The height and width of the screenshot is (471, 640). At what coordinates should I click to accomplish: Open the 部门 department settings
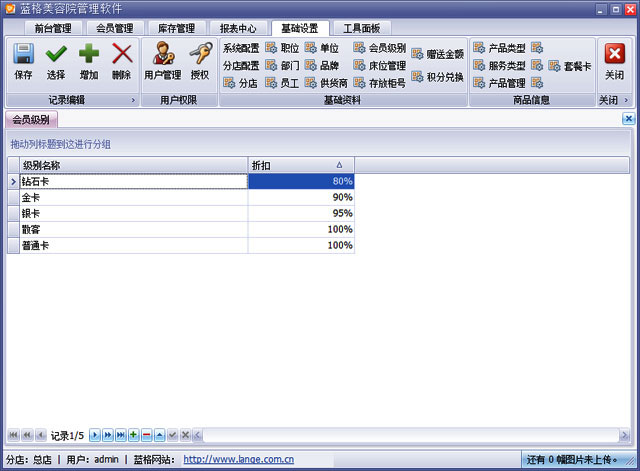point(282,66)
